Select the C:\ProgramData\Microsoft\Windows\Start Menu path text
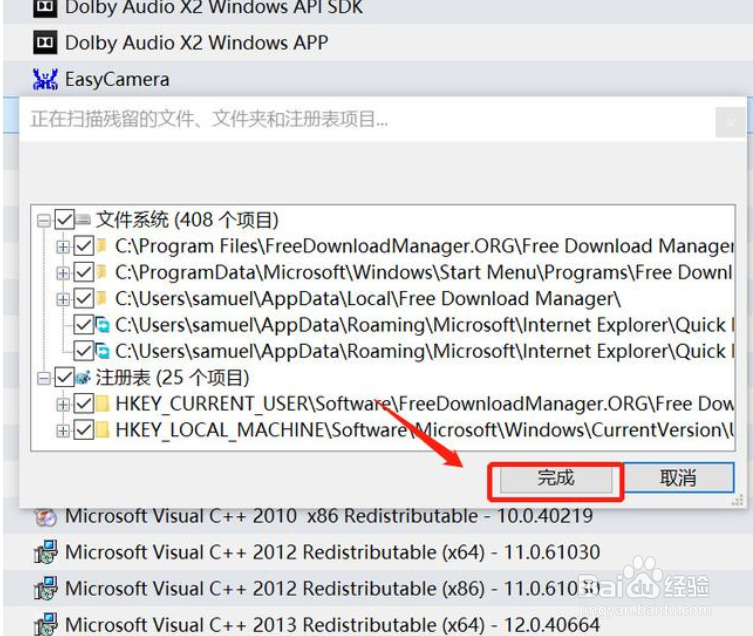Image resolution: width=753 pixels, height=636 pixels. click(x=424, y=273)
